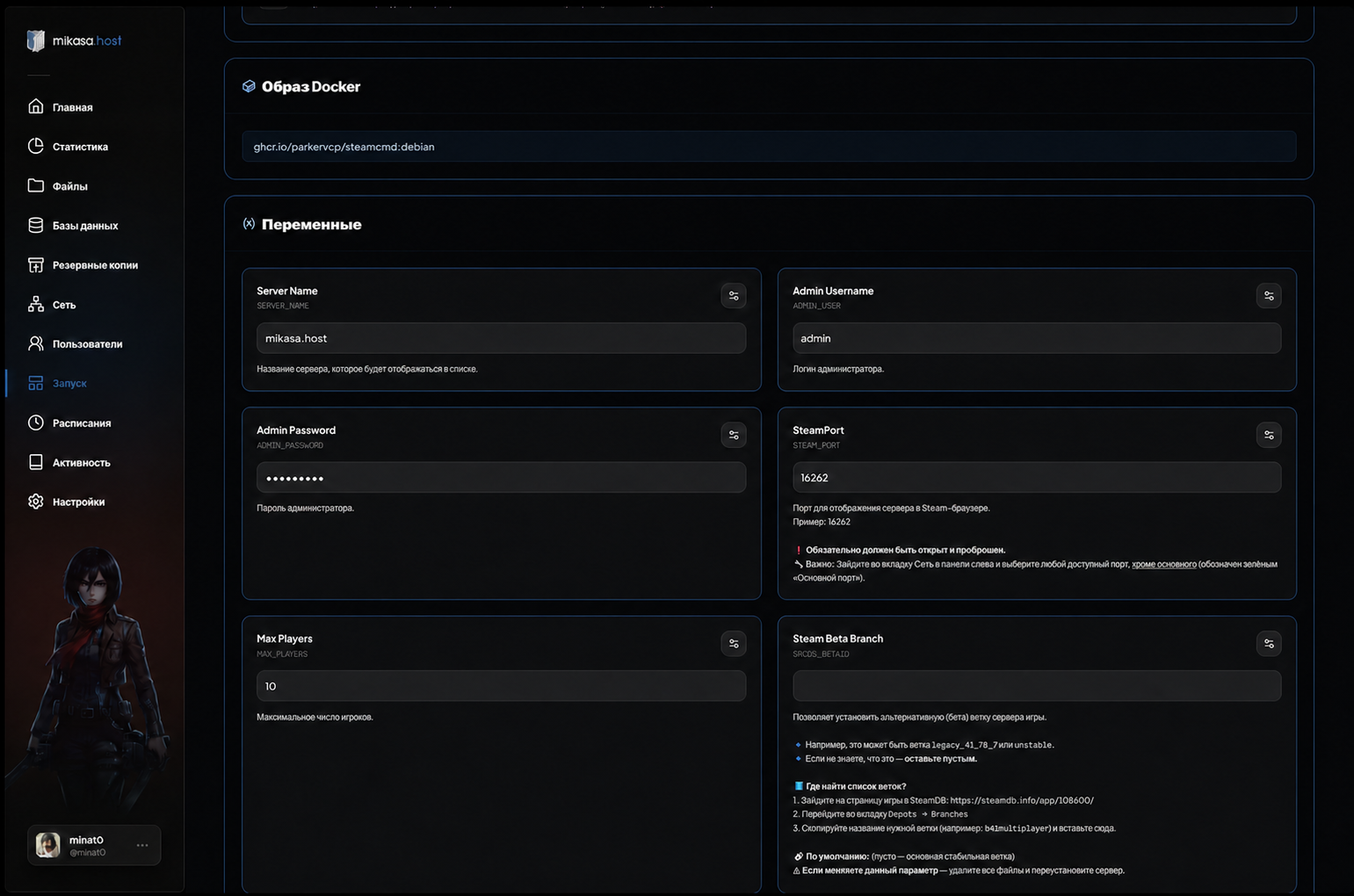Click the pie chart icon beside Статистика
Screen dimensions: 1354x896
35,146
